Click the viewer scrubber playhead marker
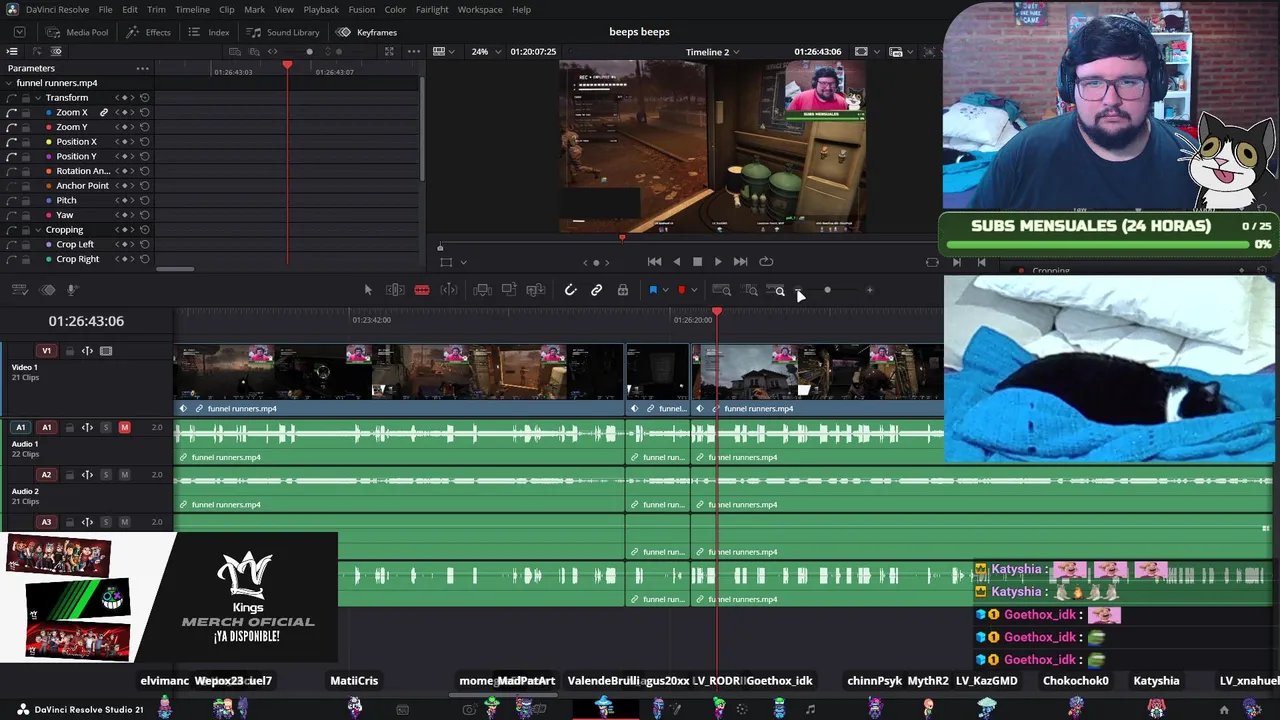Image resolution: width=1280 pixels, height=720 pixels. (622, 238)
